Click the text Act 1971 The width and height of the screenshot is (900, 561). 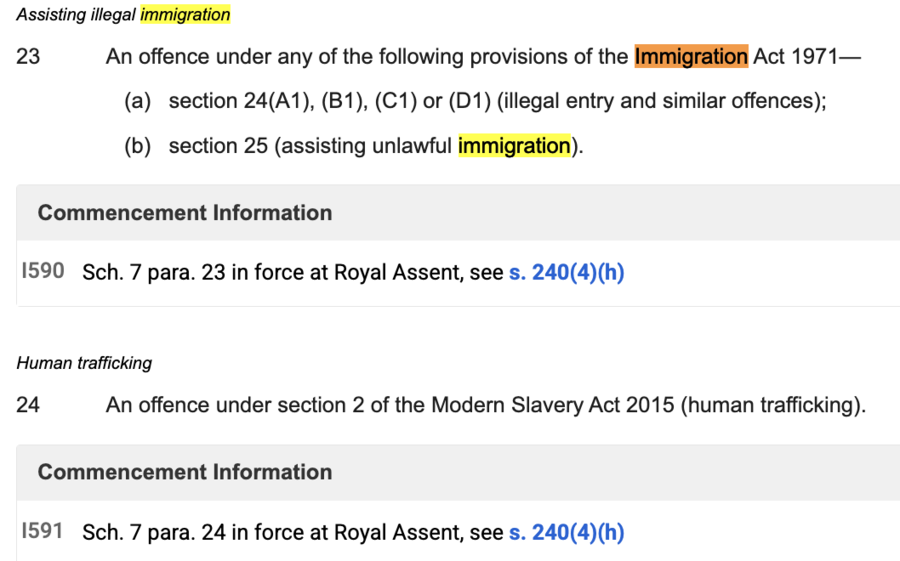(795, 56)
